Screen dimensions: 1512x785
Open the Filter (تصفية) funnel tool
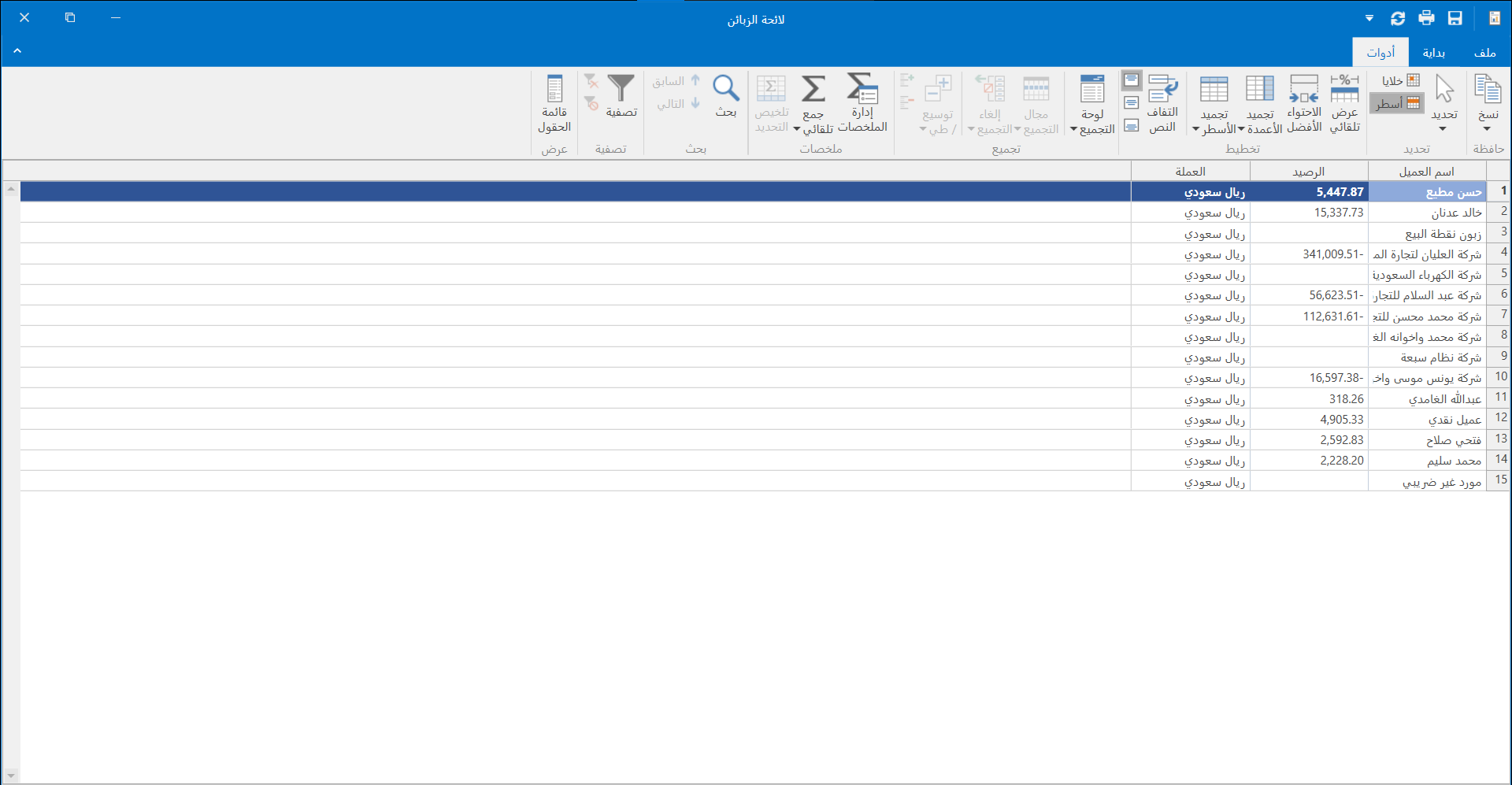621,89
